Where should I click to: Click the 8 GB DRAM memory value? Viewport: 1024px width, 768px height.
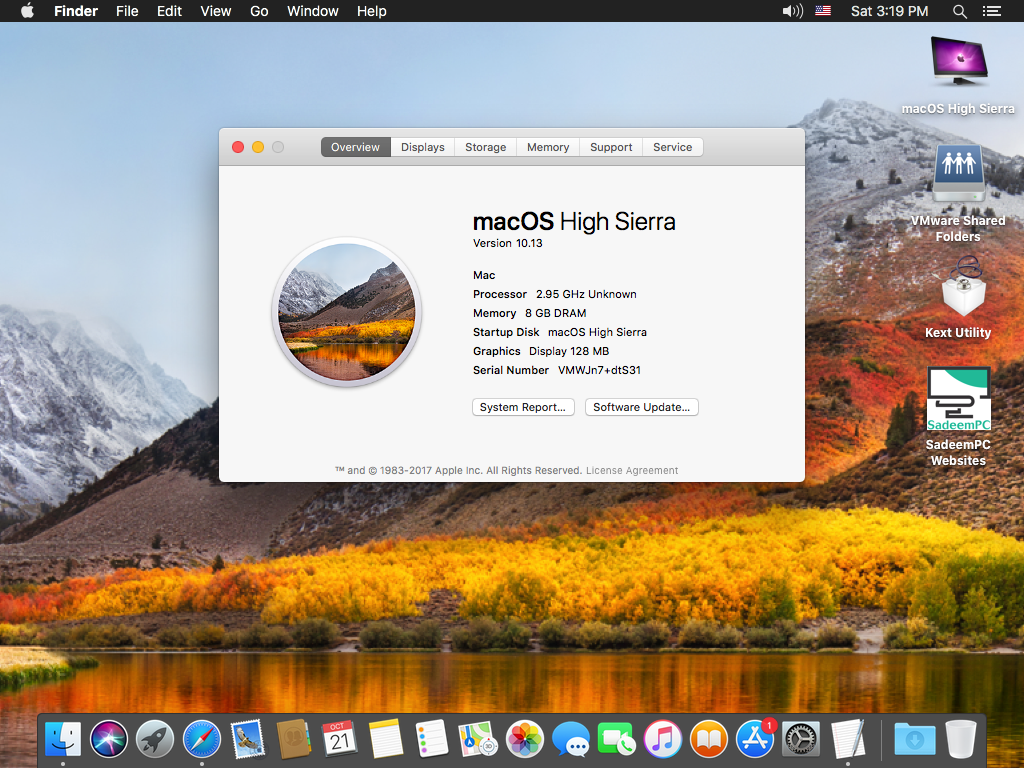coord(555,313)
